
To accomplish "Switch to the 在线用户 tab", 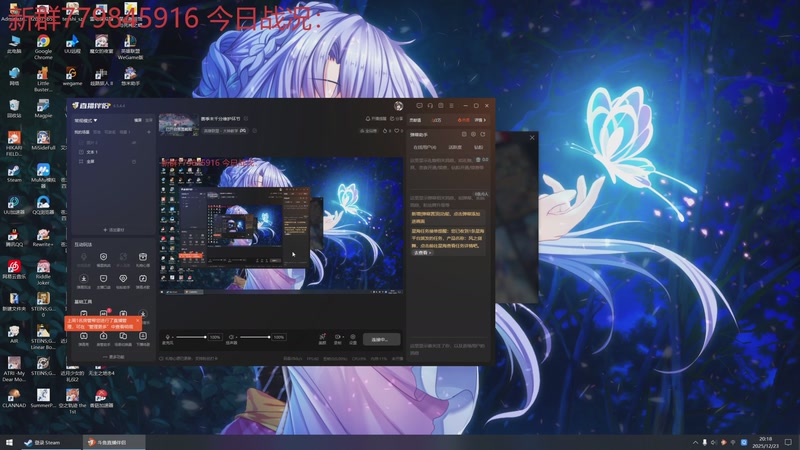I will click(424, 147).
